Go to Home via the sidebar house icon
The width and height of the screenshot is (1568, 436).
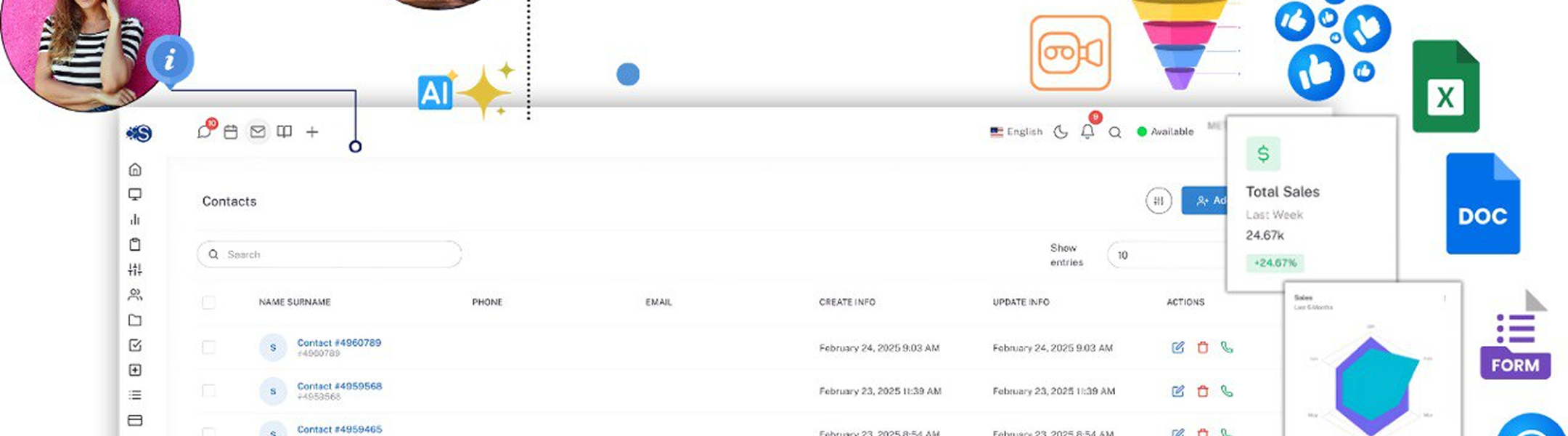(x=135, y=169)
